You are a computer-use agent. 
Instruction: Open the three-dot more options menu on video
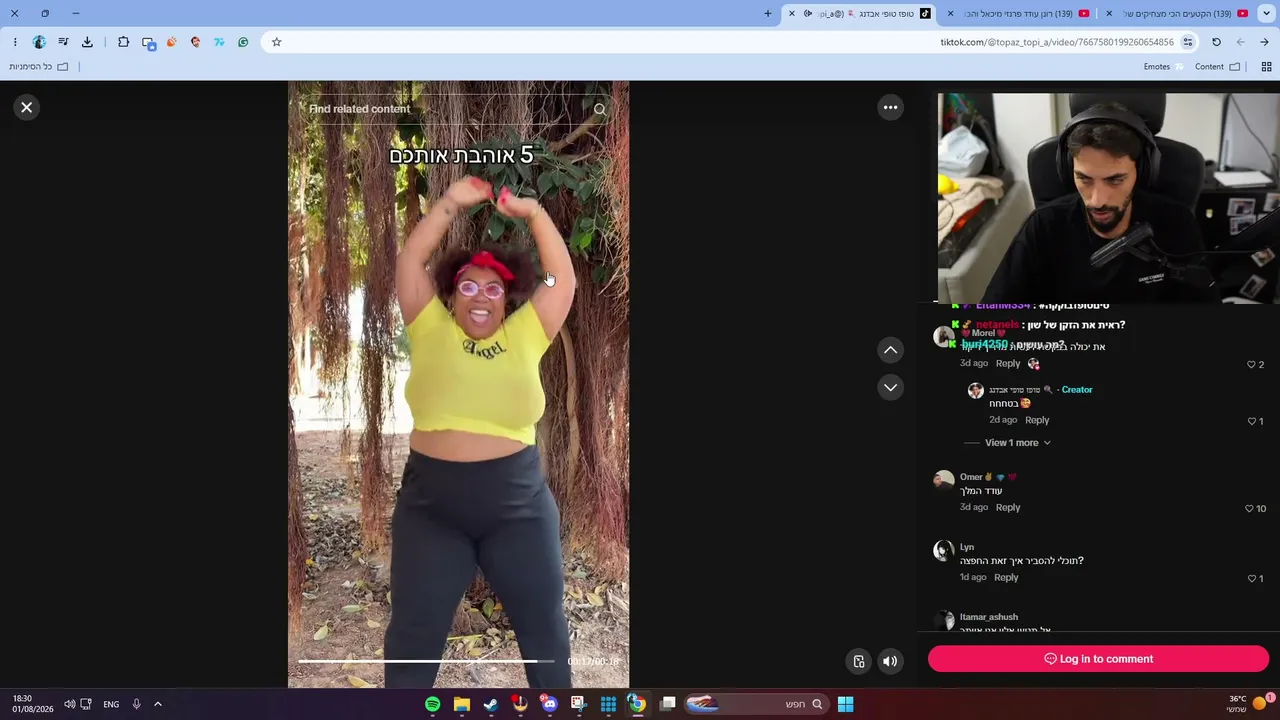click(x=890, y=107)
